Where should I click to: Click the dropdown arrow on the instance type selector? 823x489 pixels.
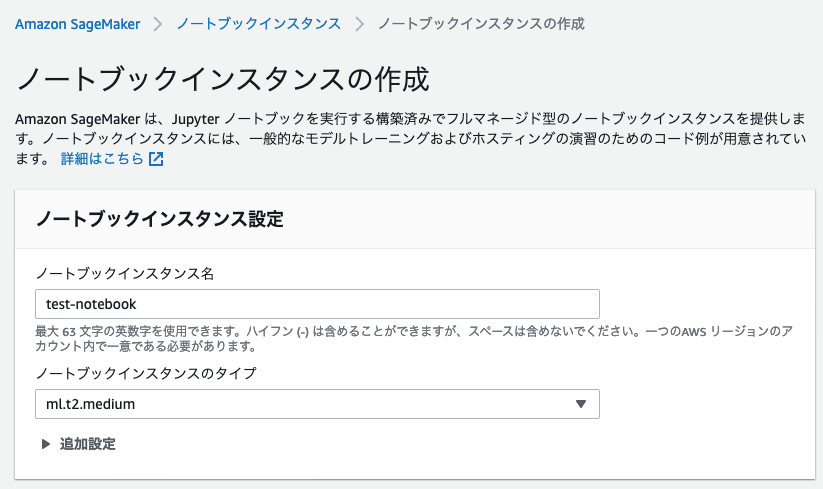tap(581, 404)
